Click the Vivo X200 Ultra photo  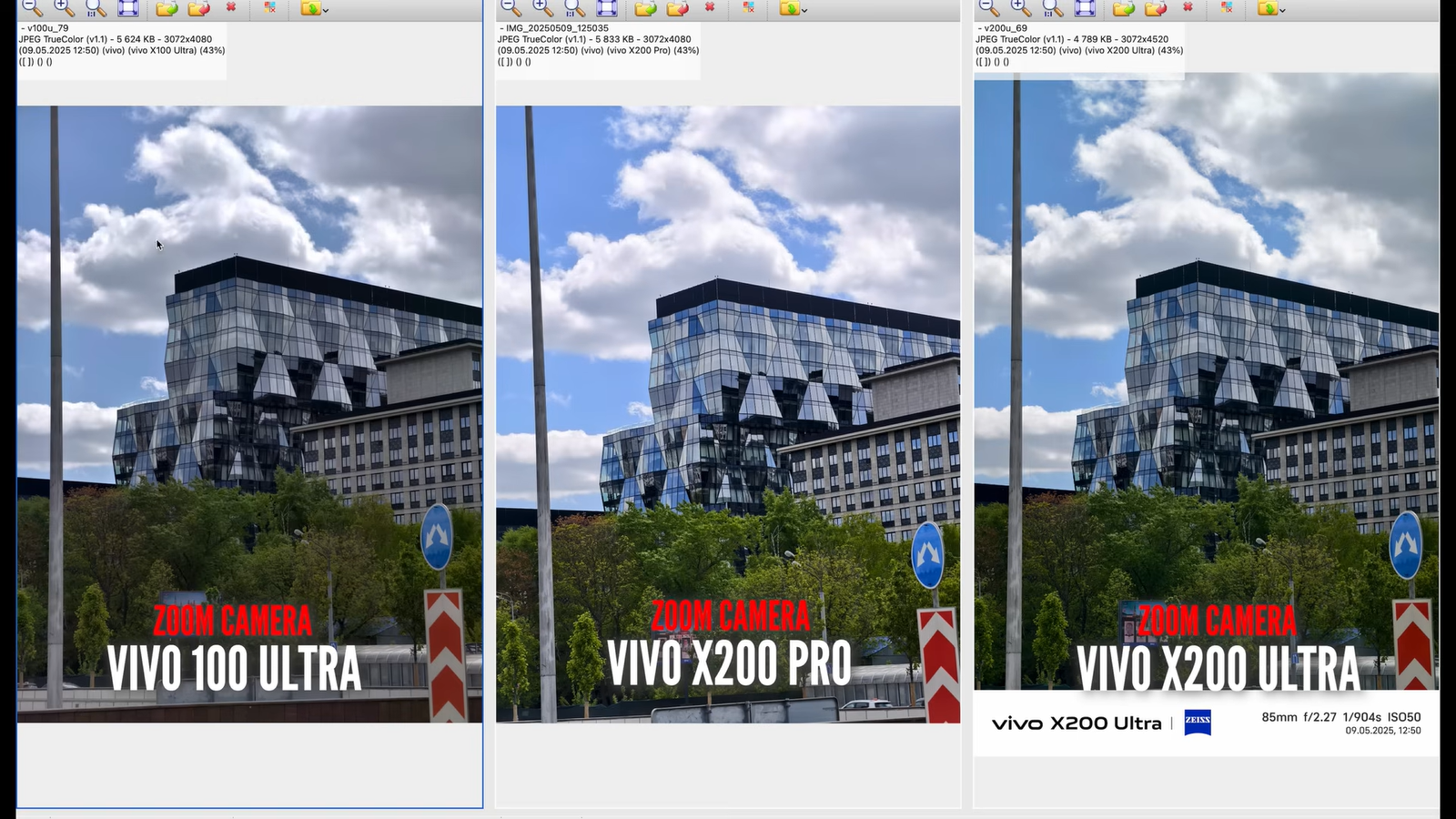coord(1207,414)
